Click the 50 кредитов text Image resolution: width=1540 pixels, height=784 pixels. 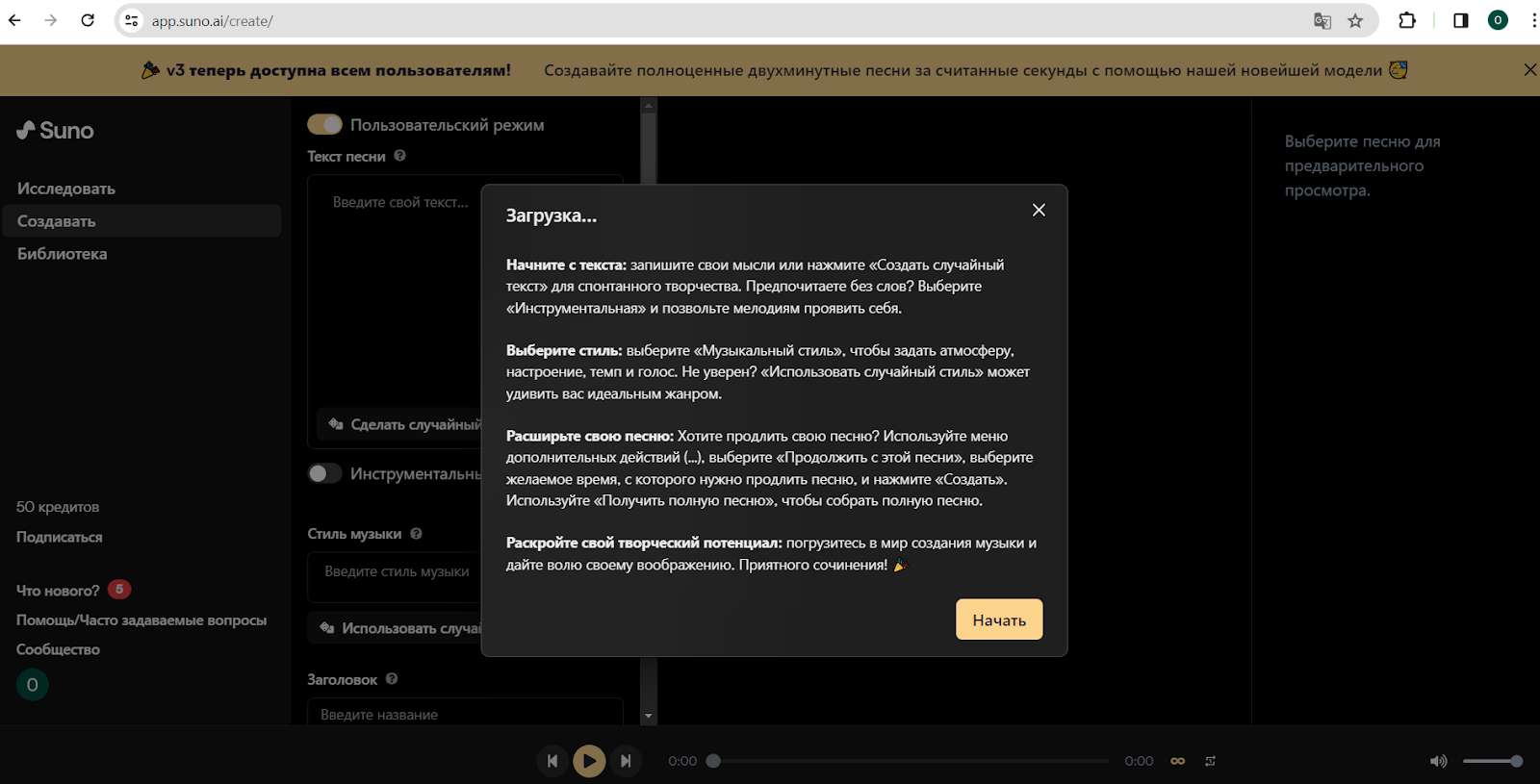pyautogui.click(x=58, y=507)
